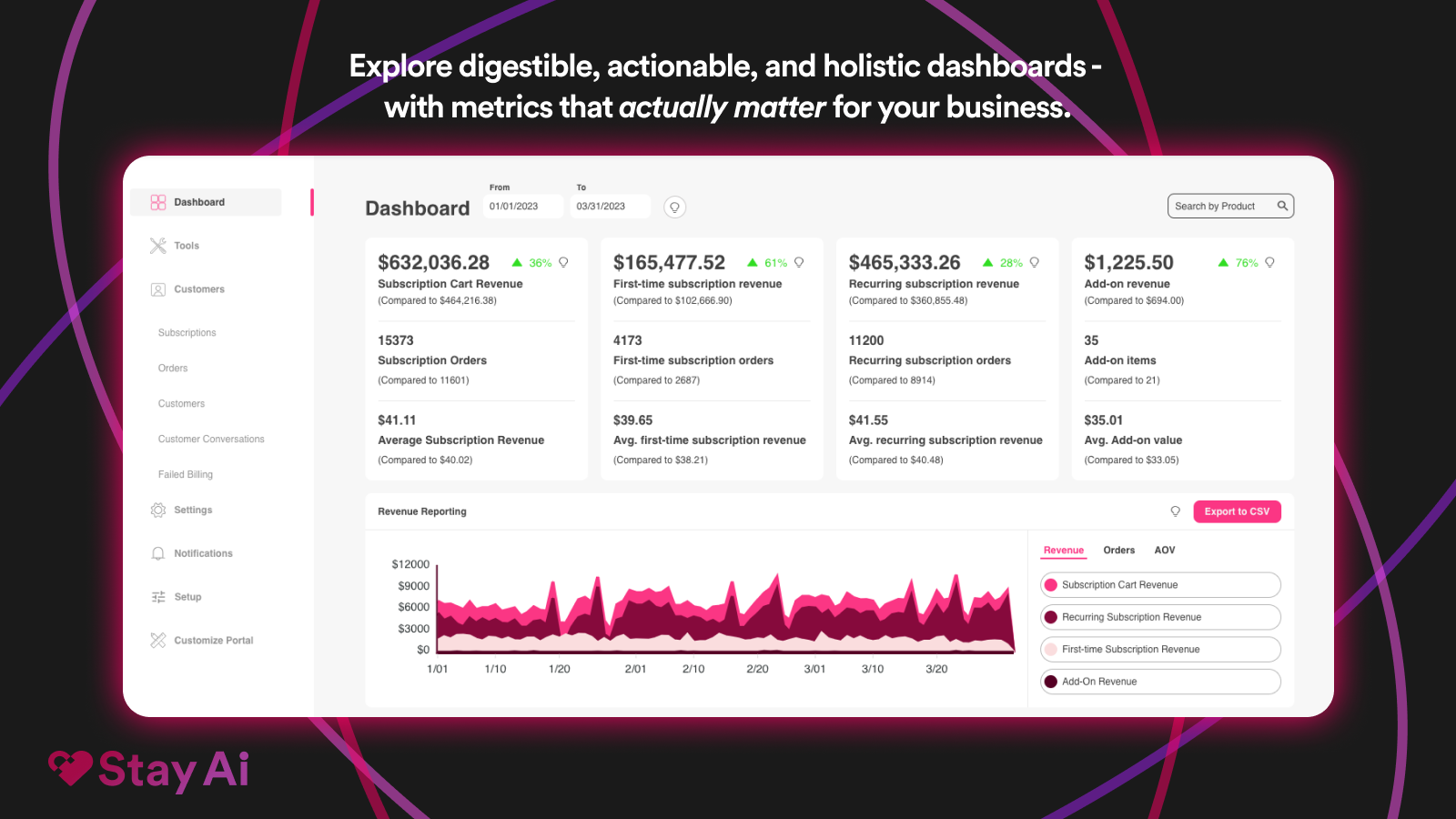The image size is (1456, 819).
Task: Click the magnifier icon in the product search
Action: [1282, 206]
